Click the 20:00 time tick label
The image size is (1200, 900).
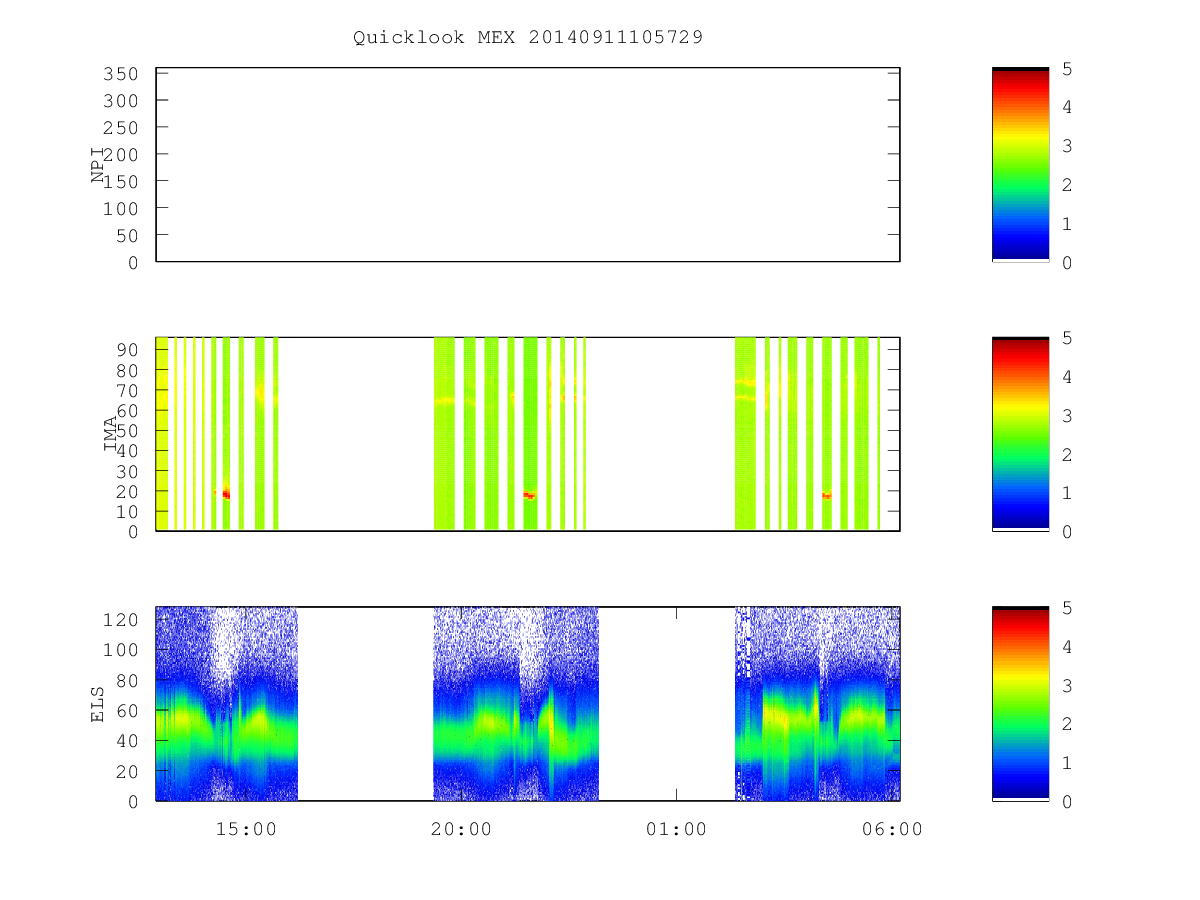coord(461,829)
